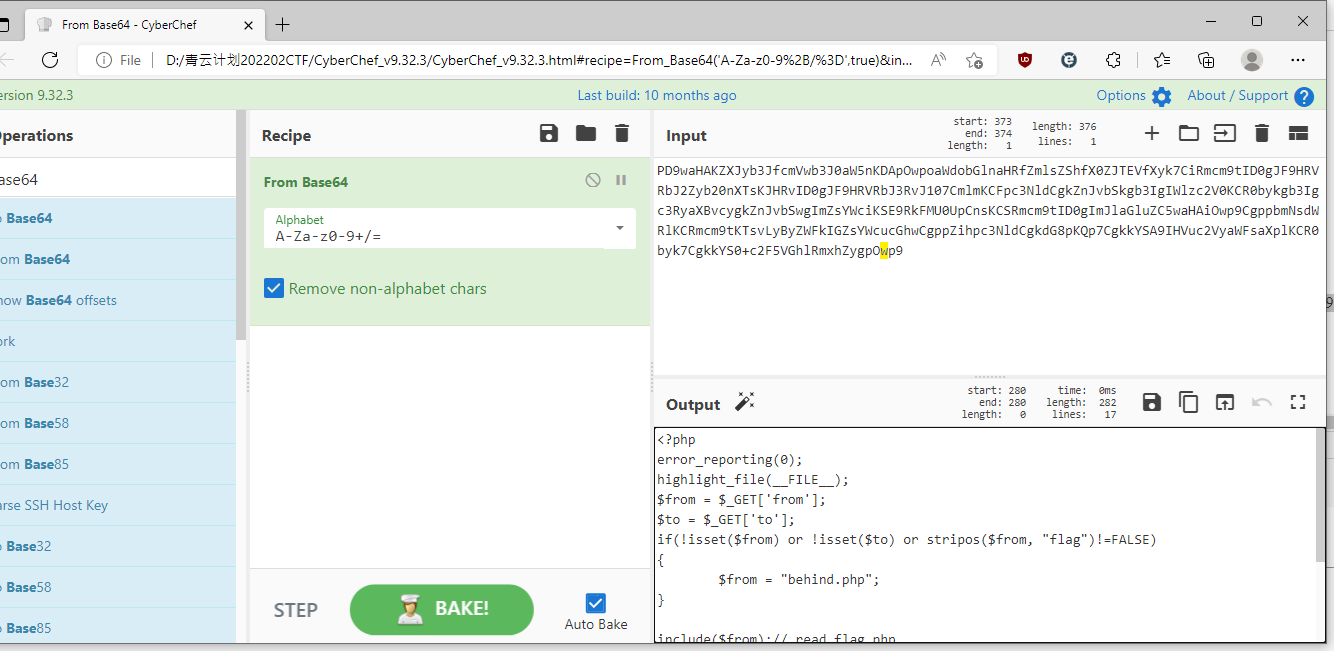Image resolution: width=1334 pixels, height=651 pixels.
Task: Add a new input tab
Action: pos(1152,133)
